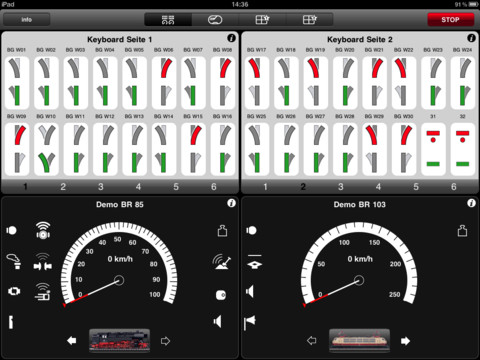Open info for Keyboard Seite 2
Image resolution: width=480 pixels, height=360 pixels.
pyautogui.click(x=471, y=38)
